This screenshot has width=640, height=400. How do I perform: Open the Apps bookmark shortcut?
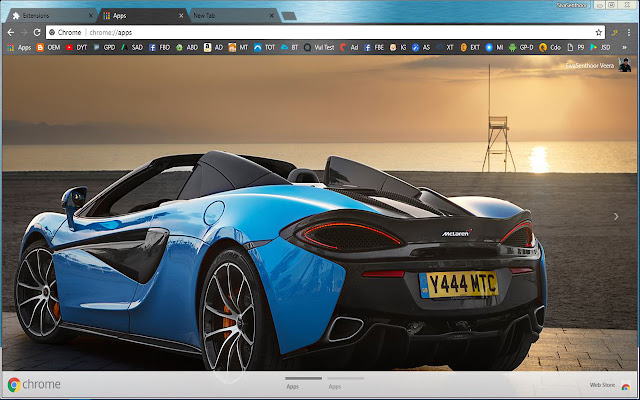(x=19, y=47)
